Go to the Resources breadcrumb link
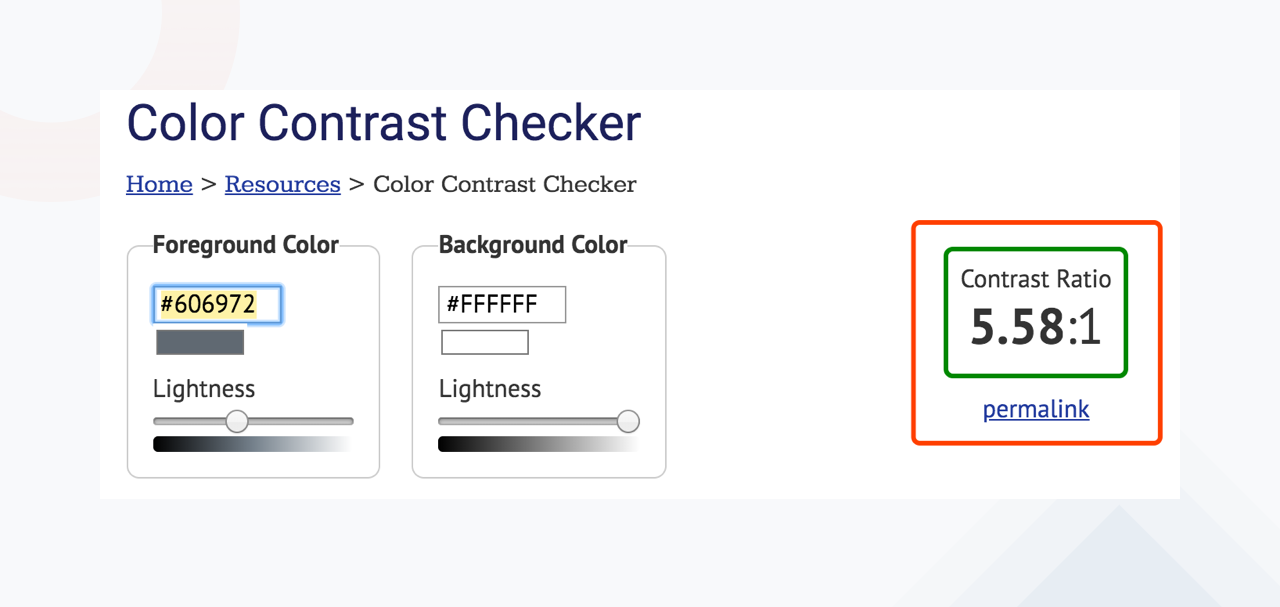Image resolution: width=1280 pixels, height=607 pixels. (282, 184)
